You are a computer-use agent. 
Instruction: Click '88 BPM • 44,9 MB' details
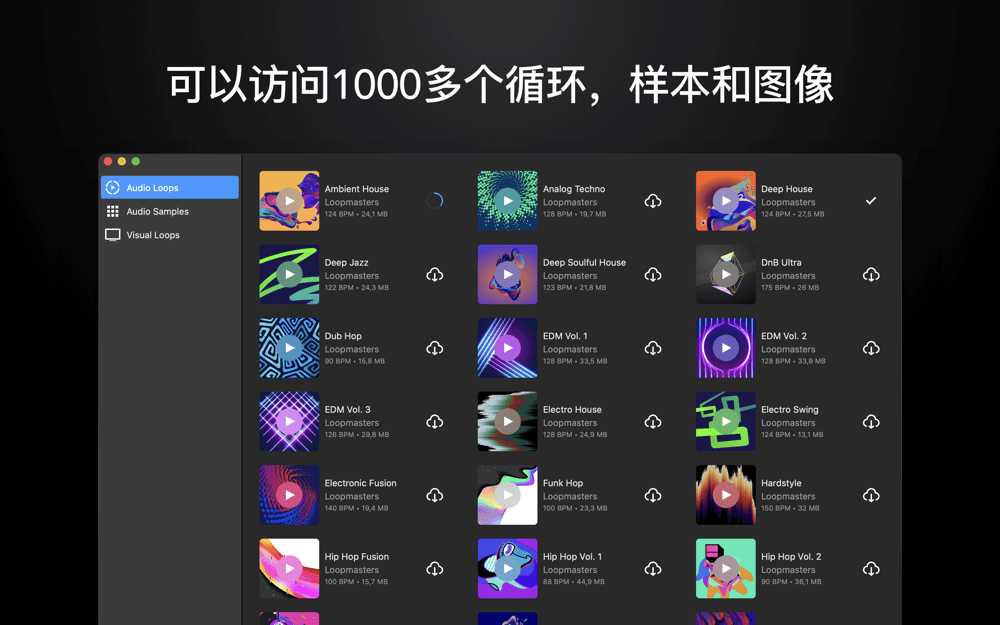pyautogui.click(x=573, y=582)
